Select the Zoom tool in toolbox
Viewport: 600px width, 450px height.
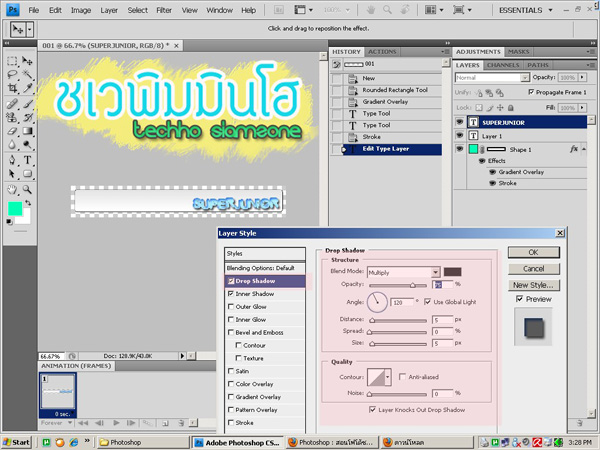pyautogui.click(x=27, y=189)
